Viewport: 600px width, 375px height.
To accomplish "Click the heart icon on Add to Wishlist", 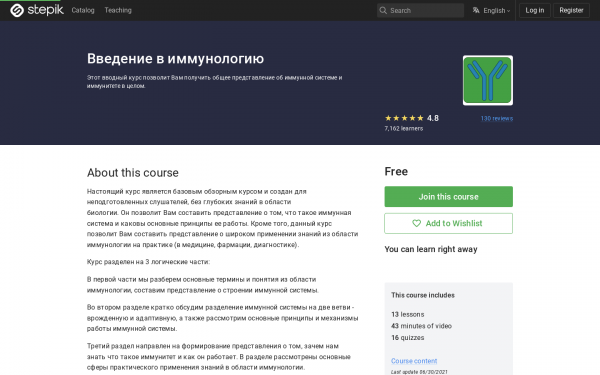I will pos(416,223).
